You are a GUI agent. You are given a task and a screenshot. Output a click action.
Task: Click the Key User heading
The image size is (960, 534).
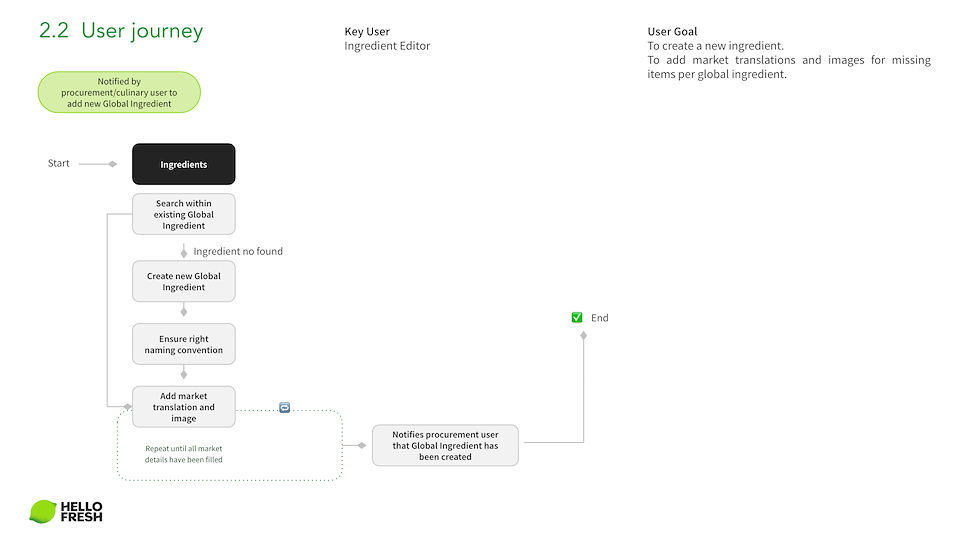(367, 32)
